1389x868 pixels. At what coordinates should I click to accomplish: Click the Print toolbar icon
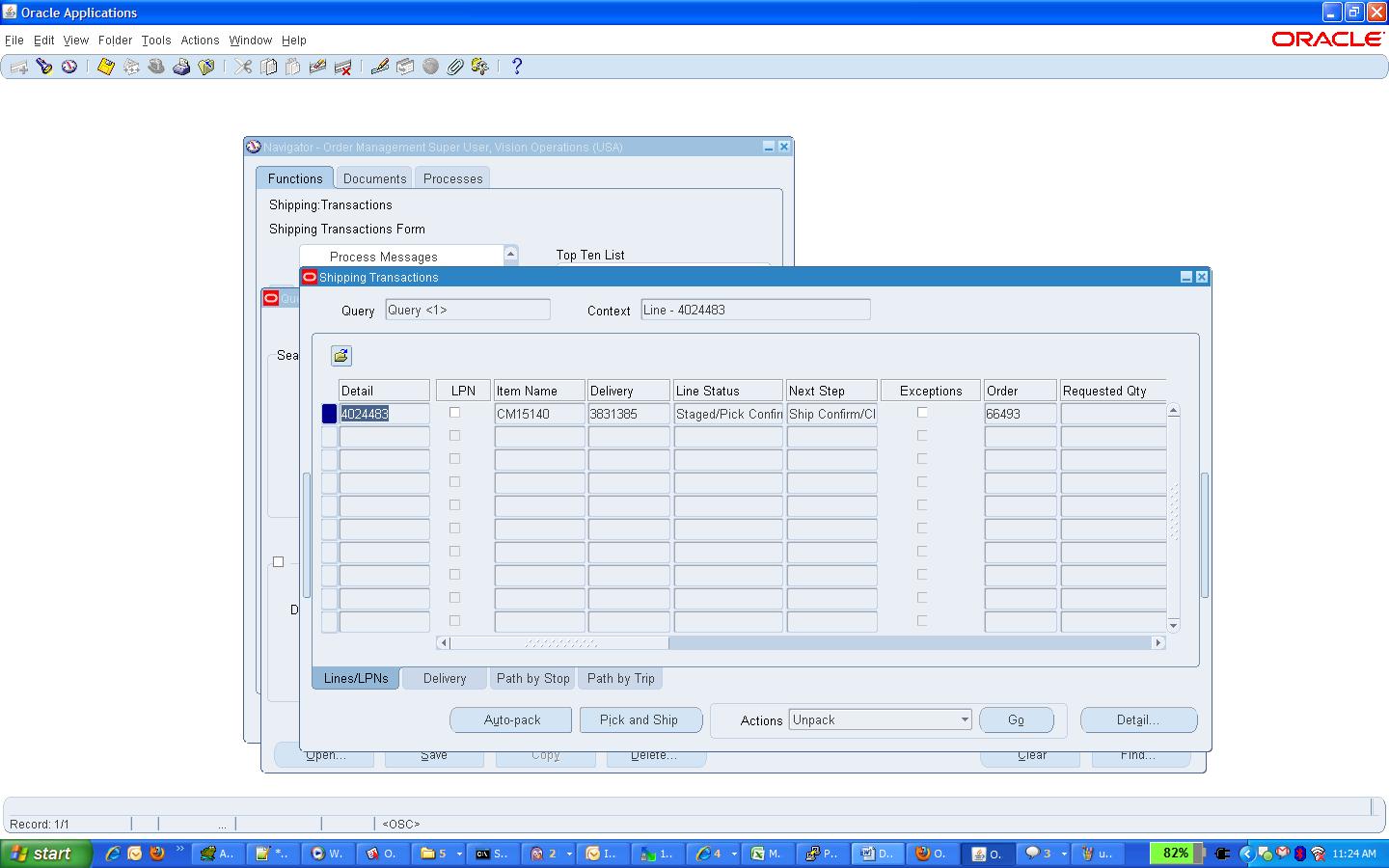coord(181,67)
